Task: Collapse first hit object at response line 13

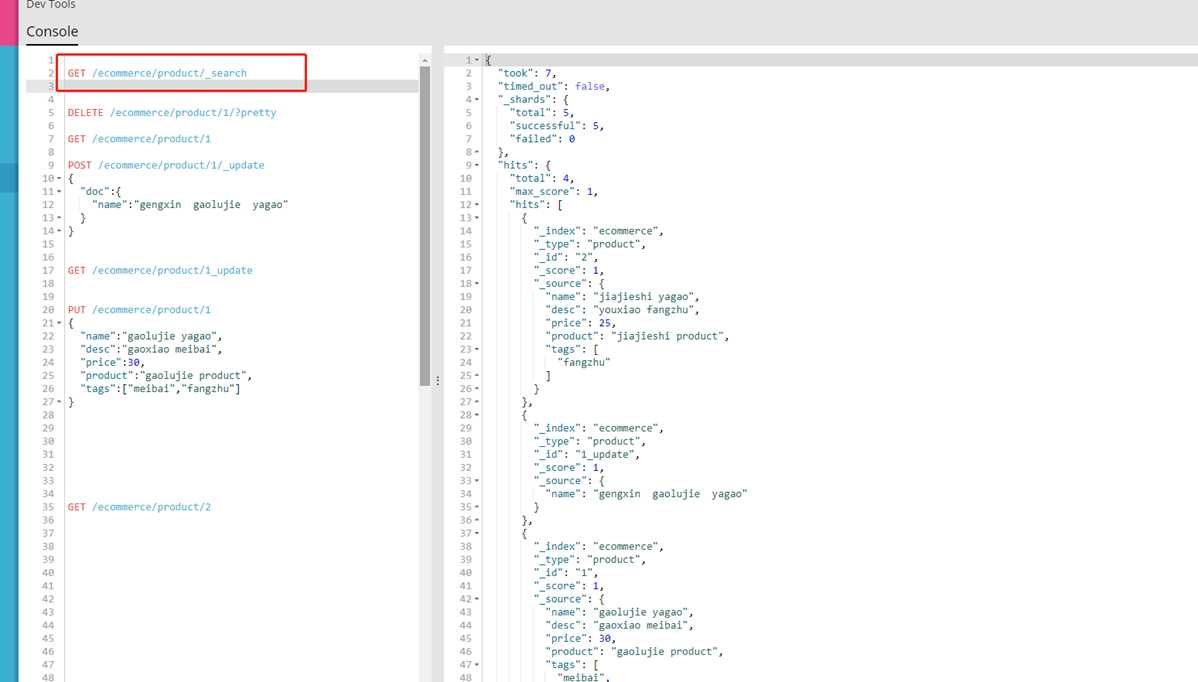Action: [478, 218]
